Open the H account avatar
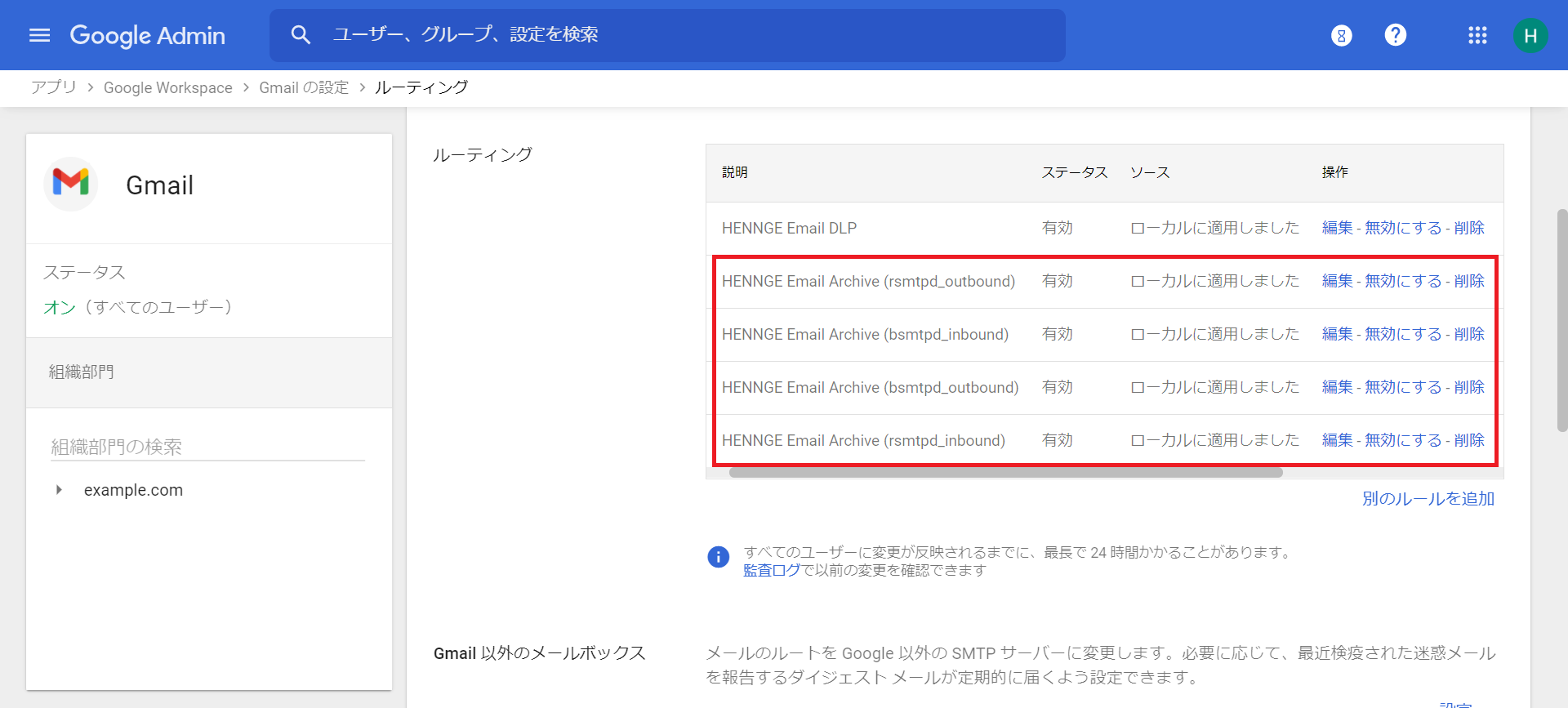The height and width of the screenshot is (708, 1568). [1530, 35]
